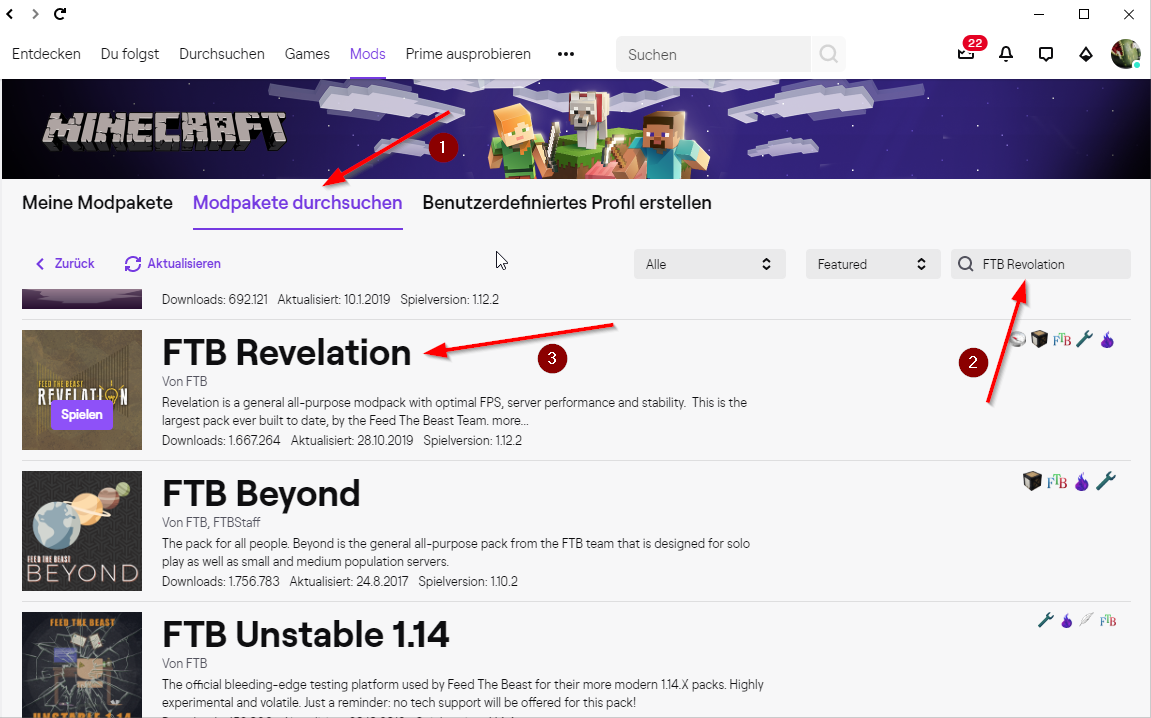Click 'Spielversion: 1.10.2' text

(x=468, y=581)
